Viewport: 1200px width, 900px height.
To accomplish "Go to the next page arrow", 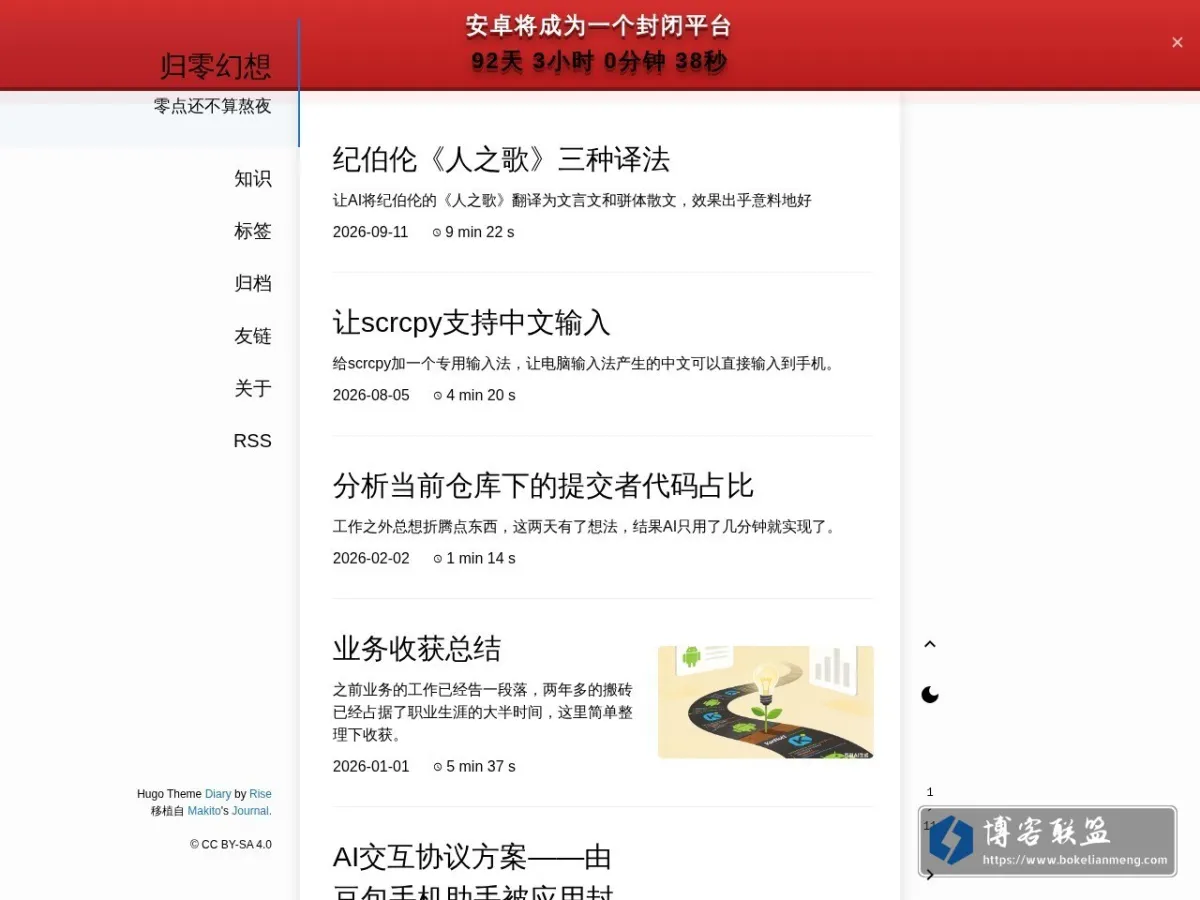I will click(930, 875).
